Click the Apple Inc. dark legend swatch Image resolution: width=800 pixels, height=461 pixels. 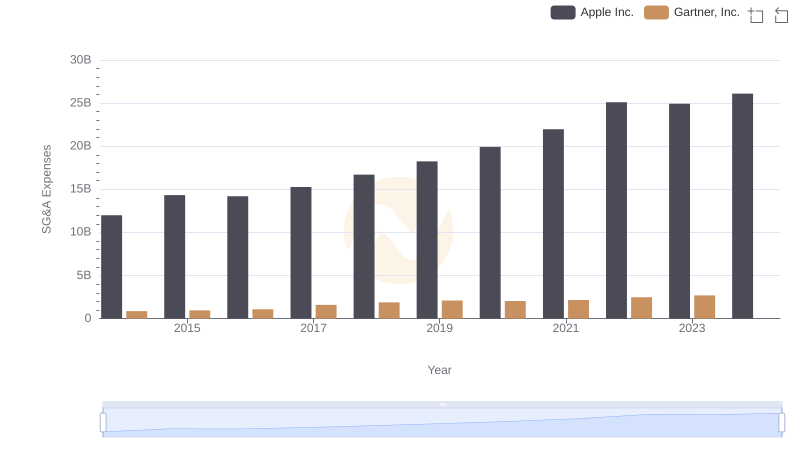(563, 12)
